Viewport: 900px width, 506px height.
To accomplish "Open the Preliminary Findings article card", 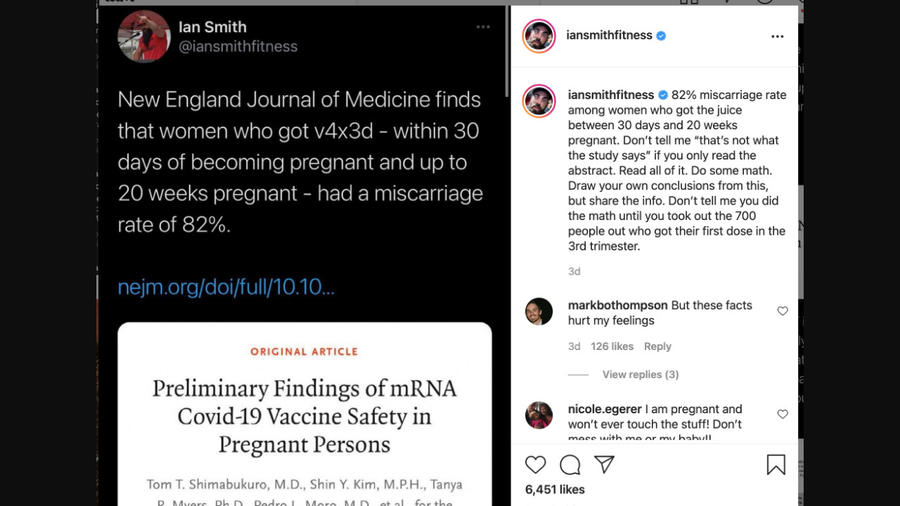I will (305, 414).
